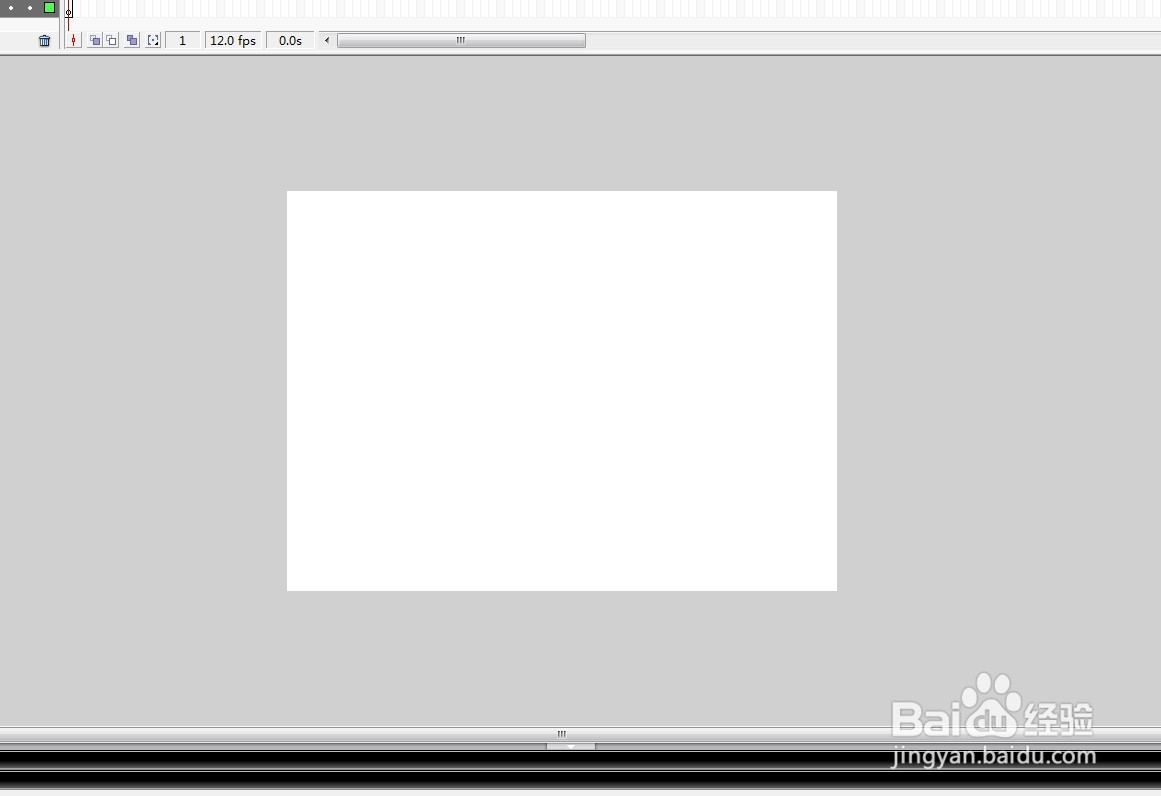Click the white stage canvas
1161x796 pixels.
562,391
